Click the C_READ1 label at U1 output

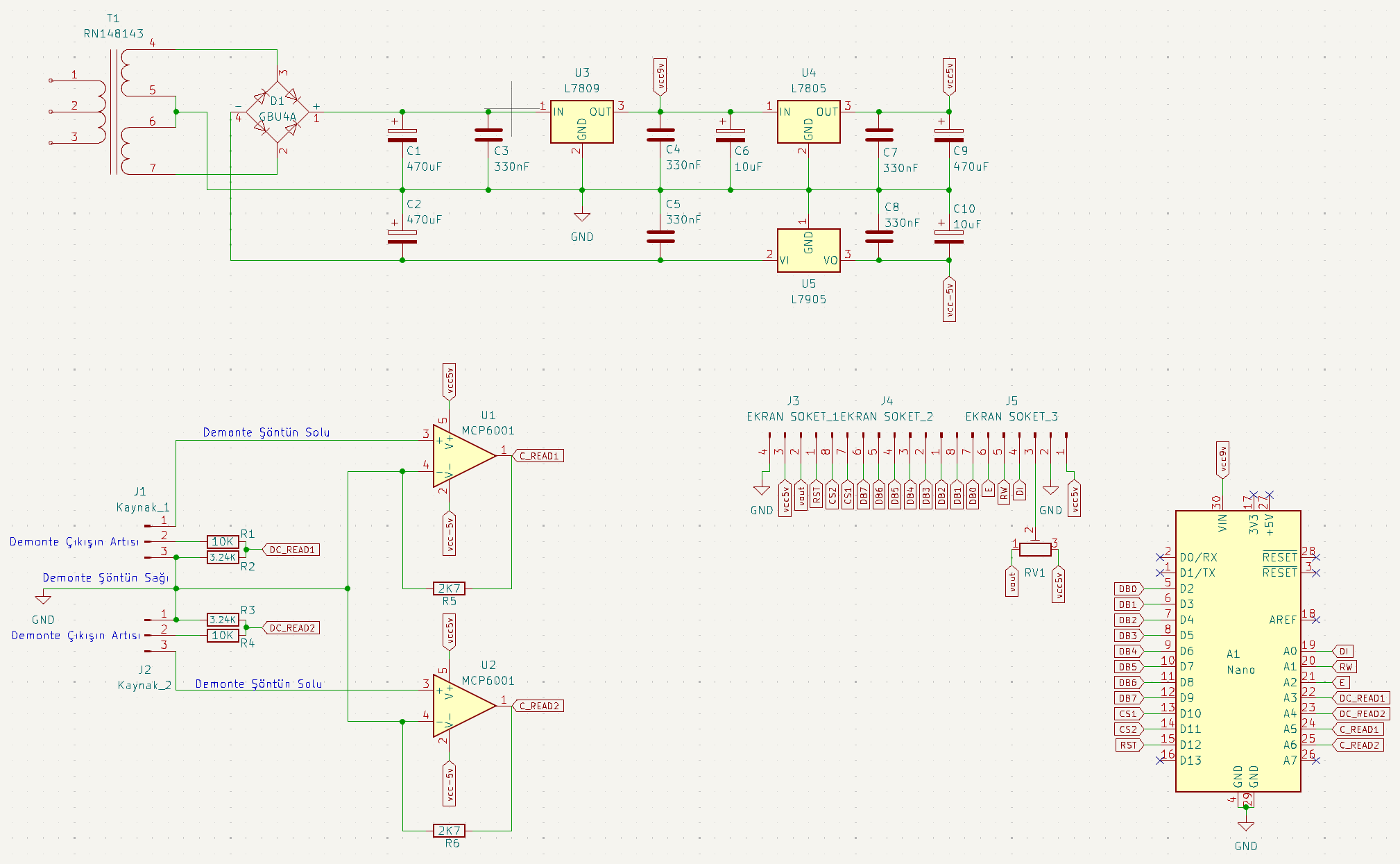538,456
